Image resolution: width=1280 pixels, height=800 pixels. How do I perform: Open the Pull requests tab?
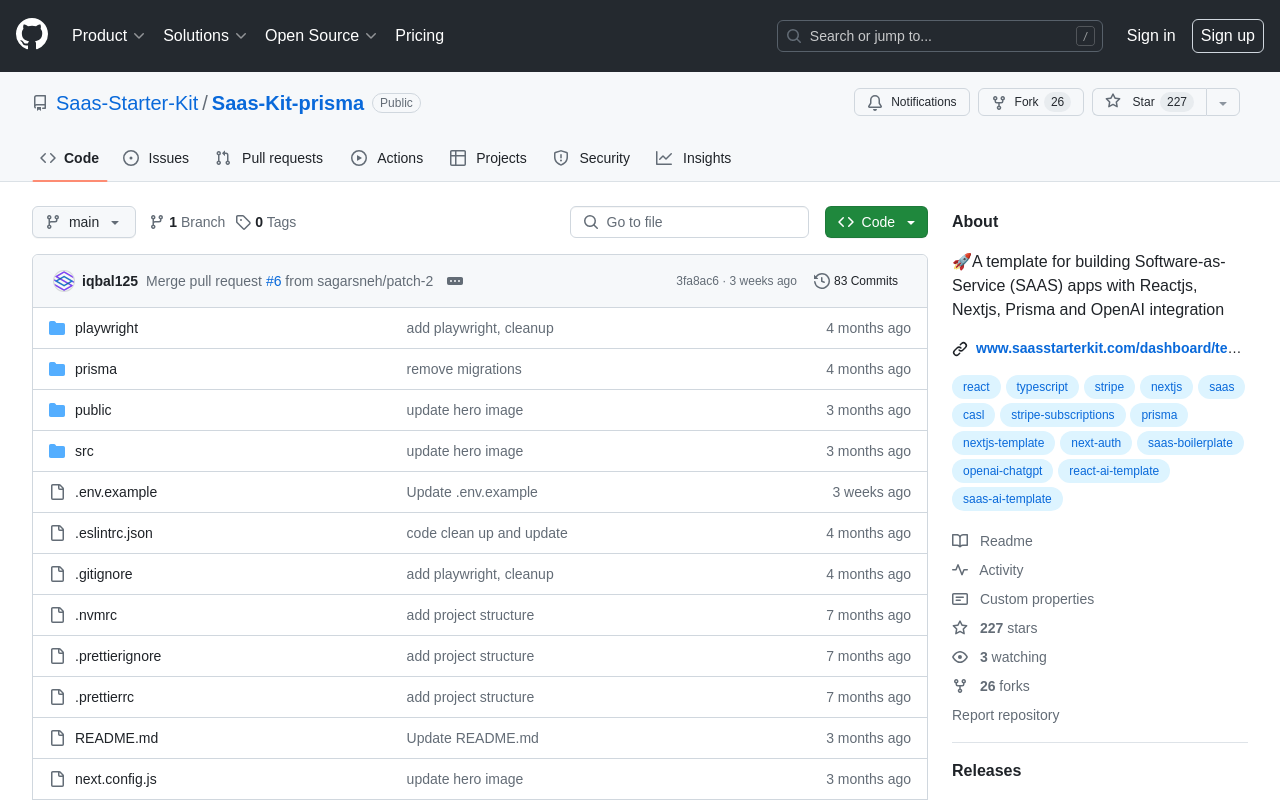coord(269,158)
